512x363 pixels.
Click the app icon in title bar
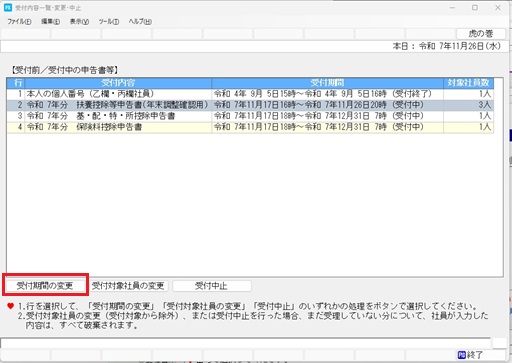click(x=8, y=7)
